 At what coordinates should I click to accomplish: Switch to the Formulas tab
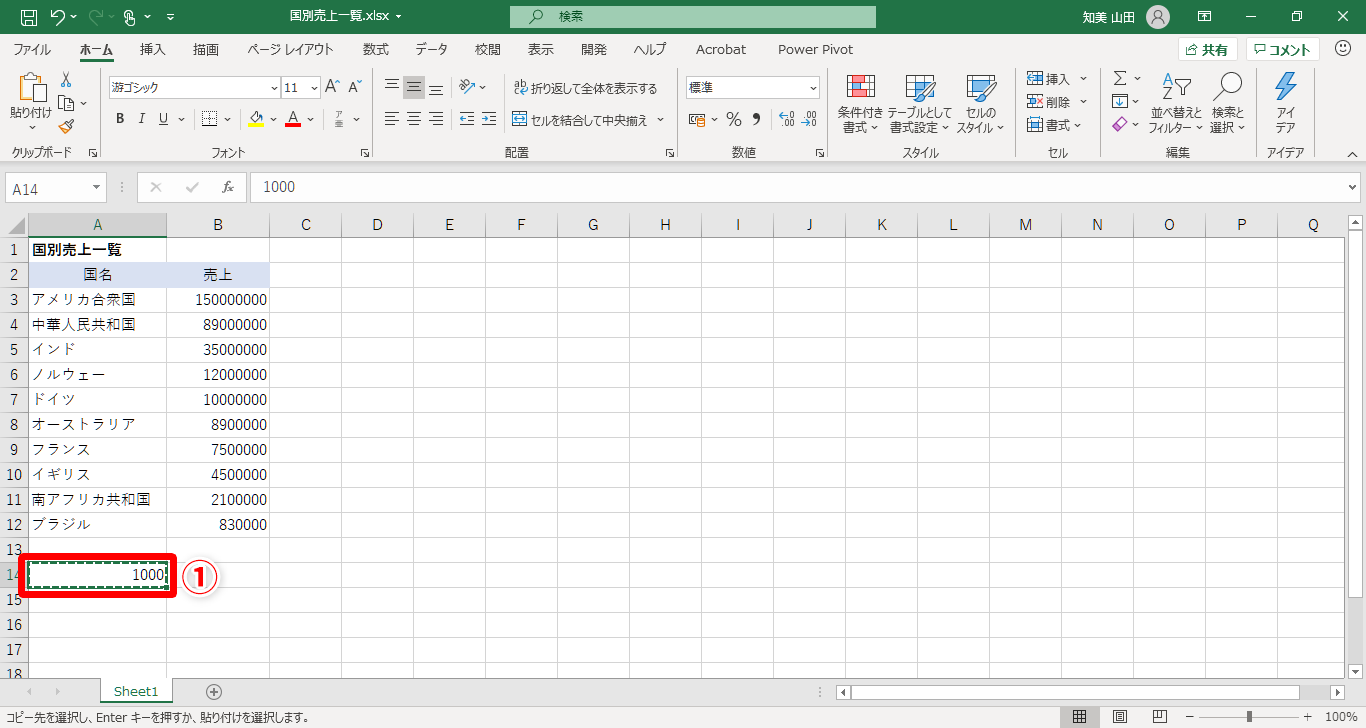(x=376, y=49)
